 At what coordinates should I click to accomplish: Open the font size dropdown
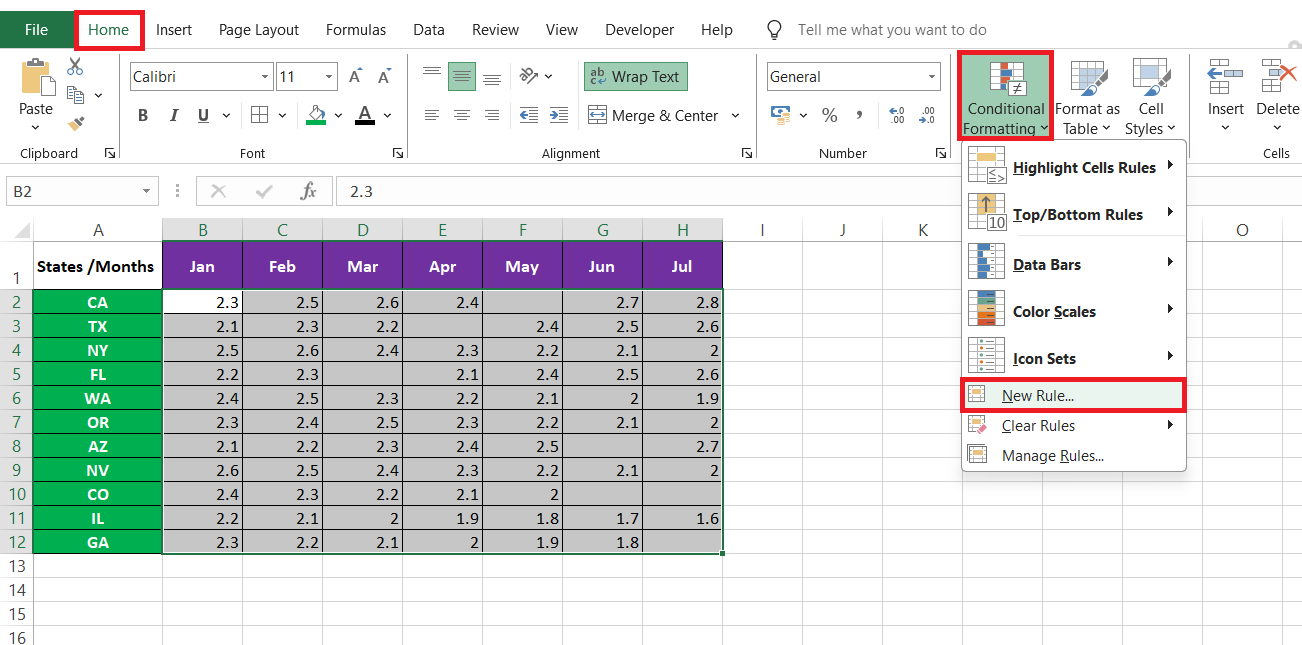[x=330, y=77]
